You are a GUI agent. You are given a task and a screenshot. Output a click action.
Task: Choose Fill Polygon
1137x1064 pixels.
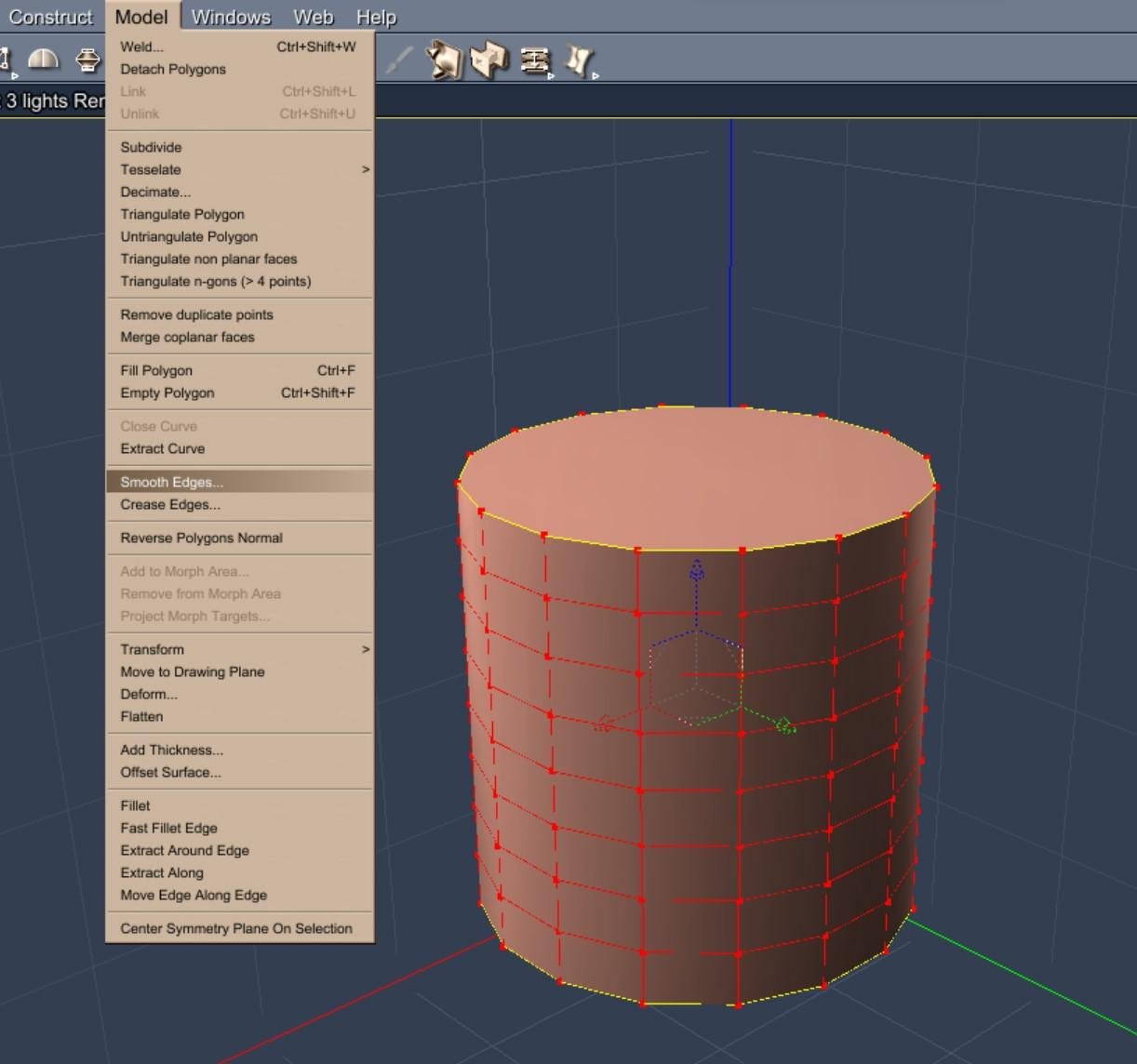pyautogui.click(x=240, y=370)
